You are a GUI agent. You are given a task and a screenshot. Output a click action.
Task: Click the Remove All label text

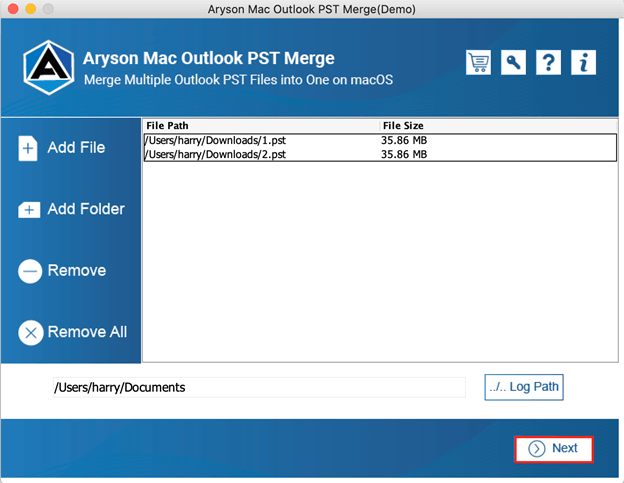87,332
